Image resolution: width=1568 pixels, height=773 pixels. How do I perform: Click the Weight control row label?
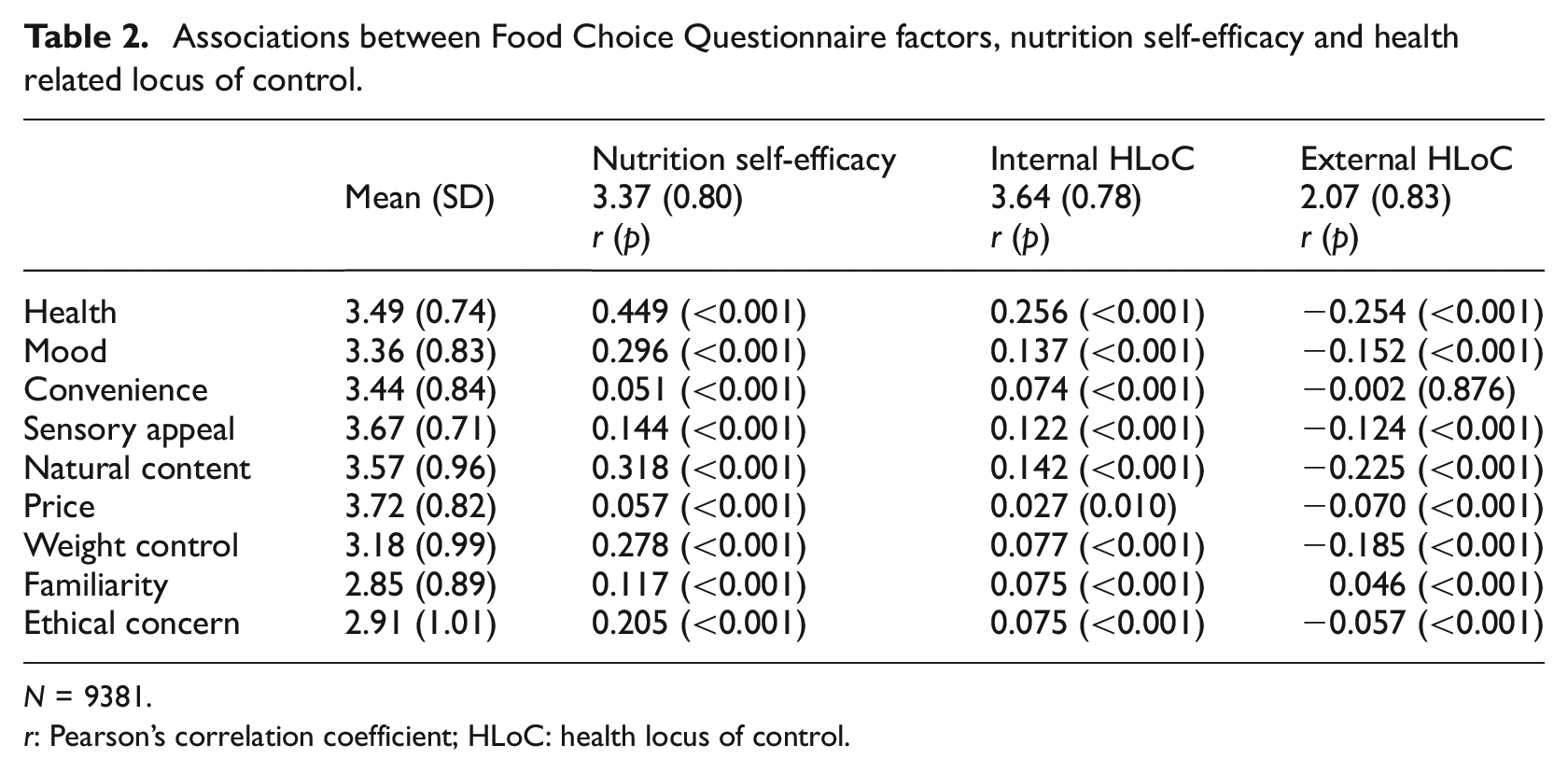[x=131, y=545]
